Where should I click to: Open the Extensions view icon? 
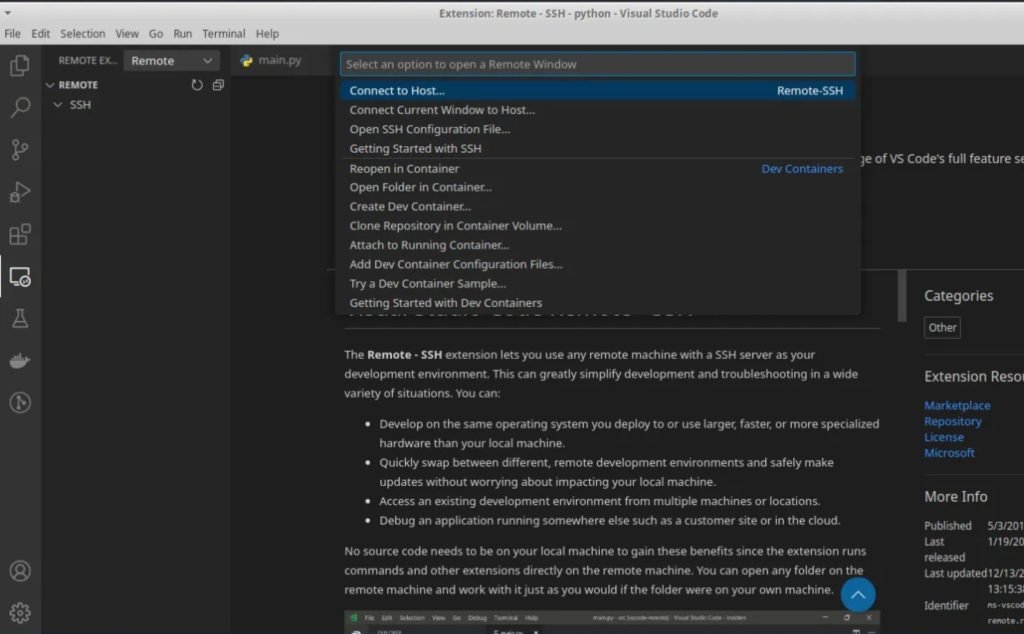coord(20,234)
